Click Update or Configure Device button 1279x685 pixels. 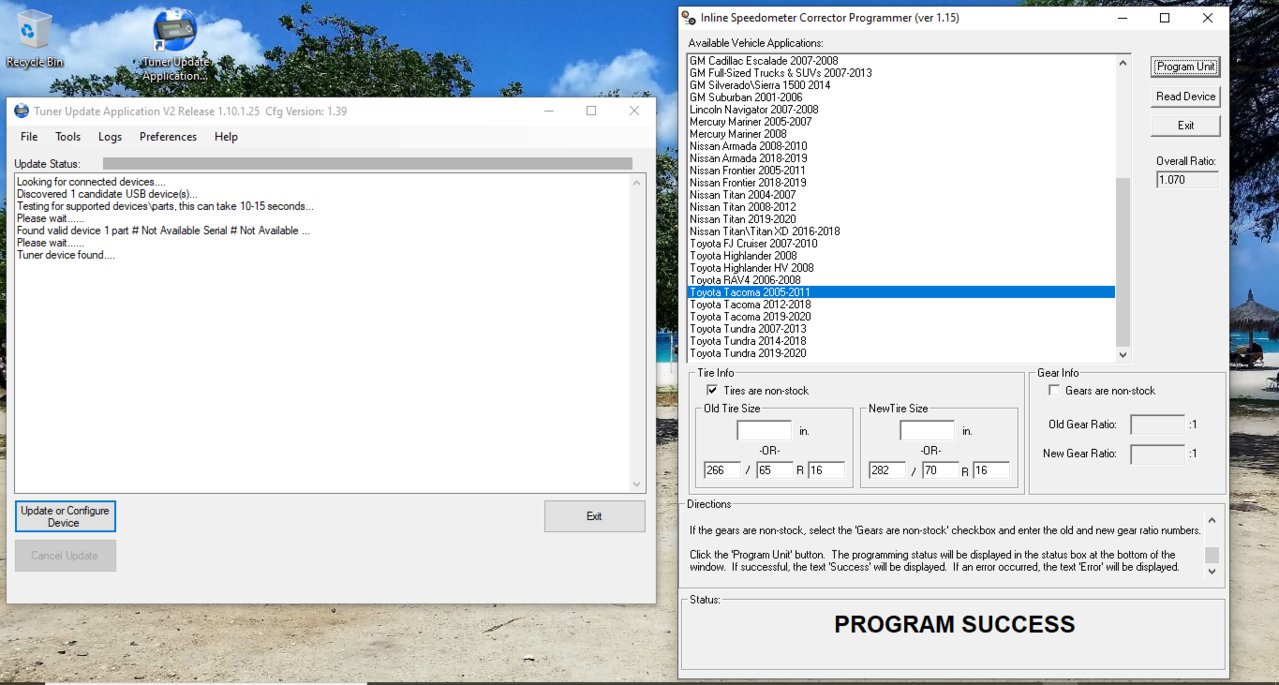pyautogui.click(x=65, y=517)
